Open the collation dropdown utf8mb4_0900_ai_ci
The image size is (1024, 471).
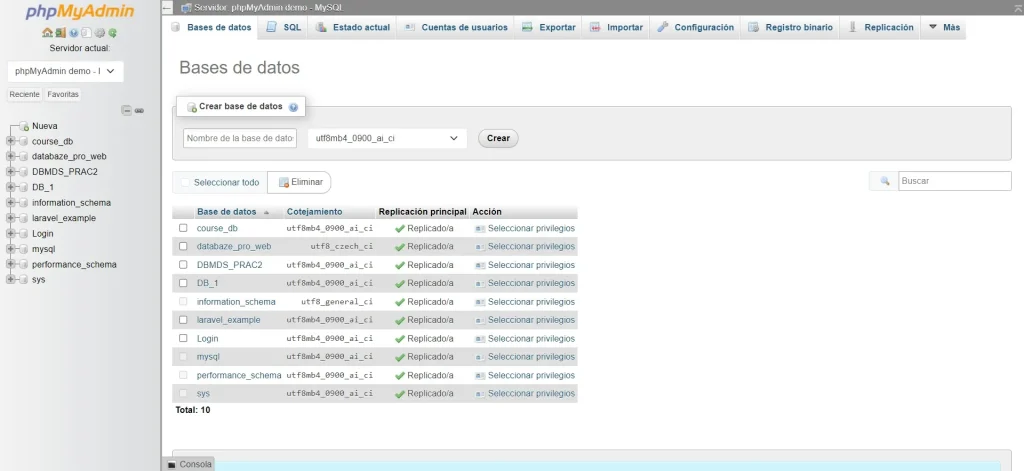(387, 138)
